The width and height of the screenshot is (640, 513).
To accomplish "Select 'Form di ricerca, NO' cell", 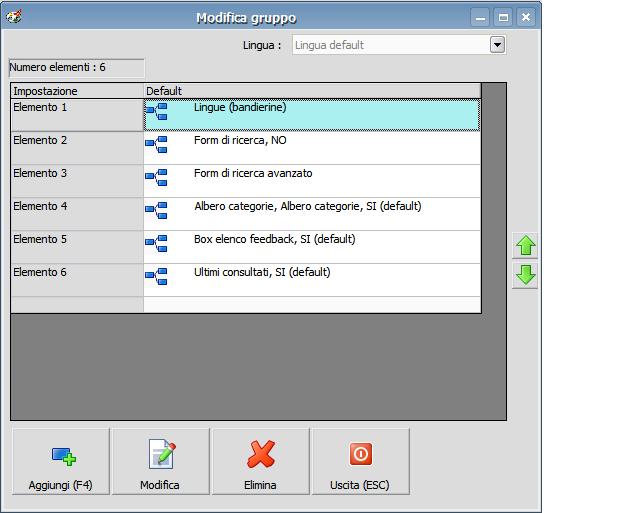I will [312, 148].
